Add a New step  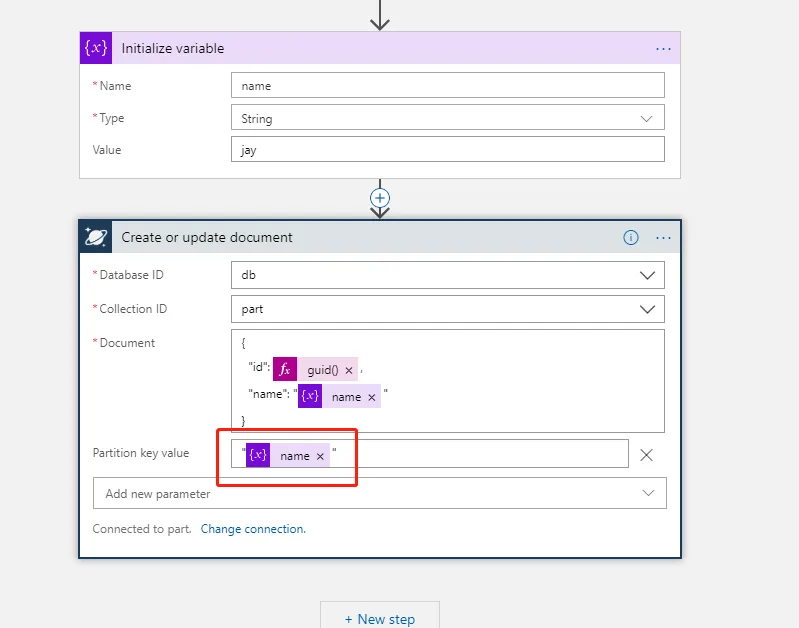click(380, 617)
